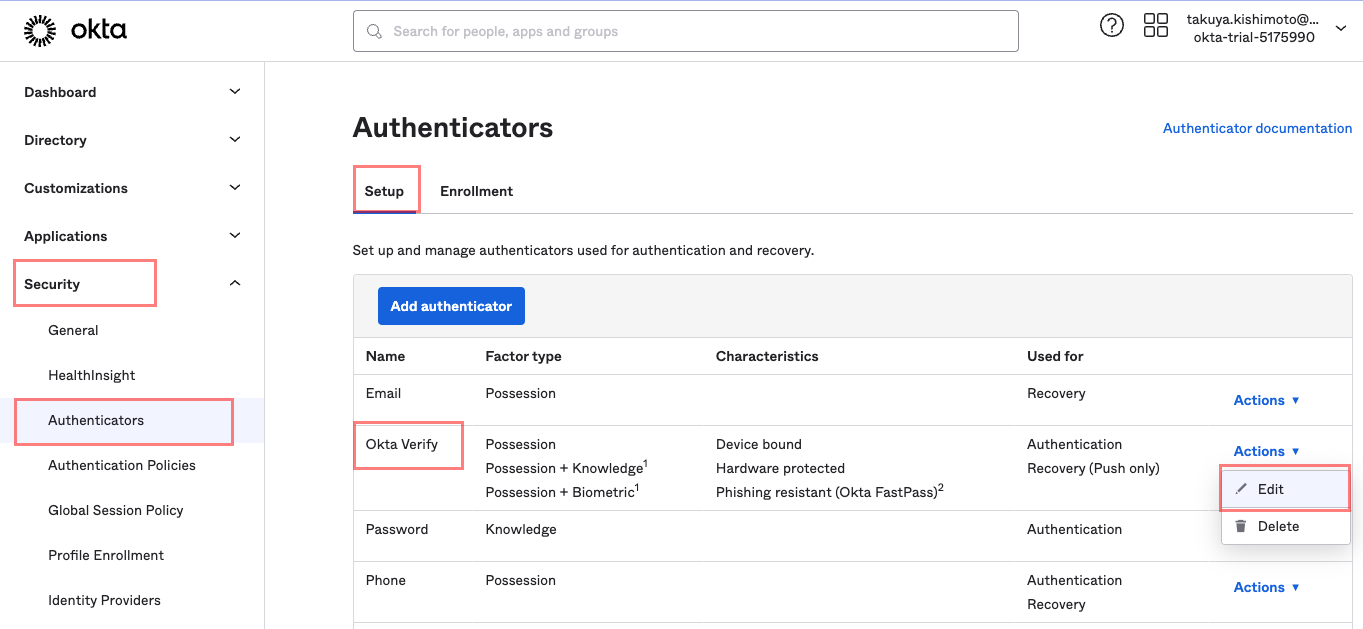Click the pencil icon beside Edit
Image resolution: width=1363 pixels, height=629 pixels.
[x=1241, y=489]
